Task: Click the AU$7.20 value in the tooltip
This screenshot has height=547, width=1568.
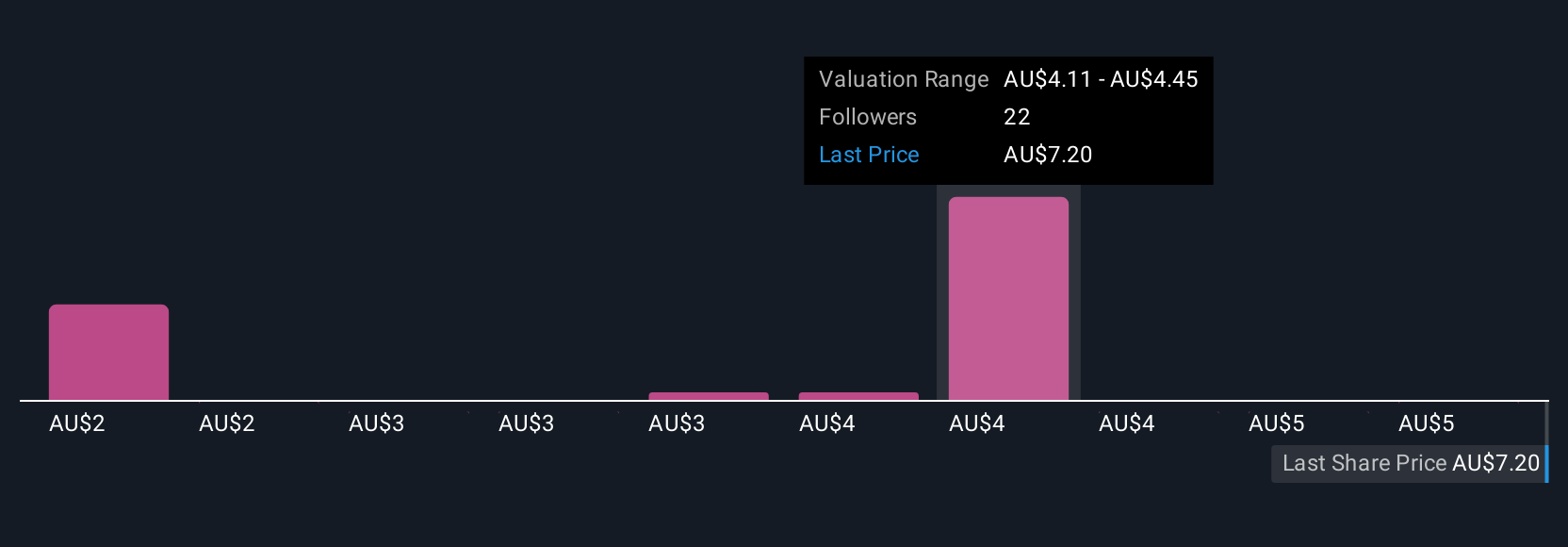Action: tap(1048, 155)
